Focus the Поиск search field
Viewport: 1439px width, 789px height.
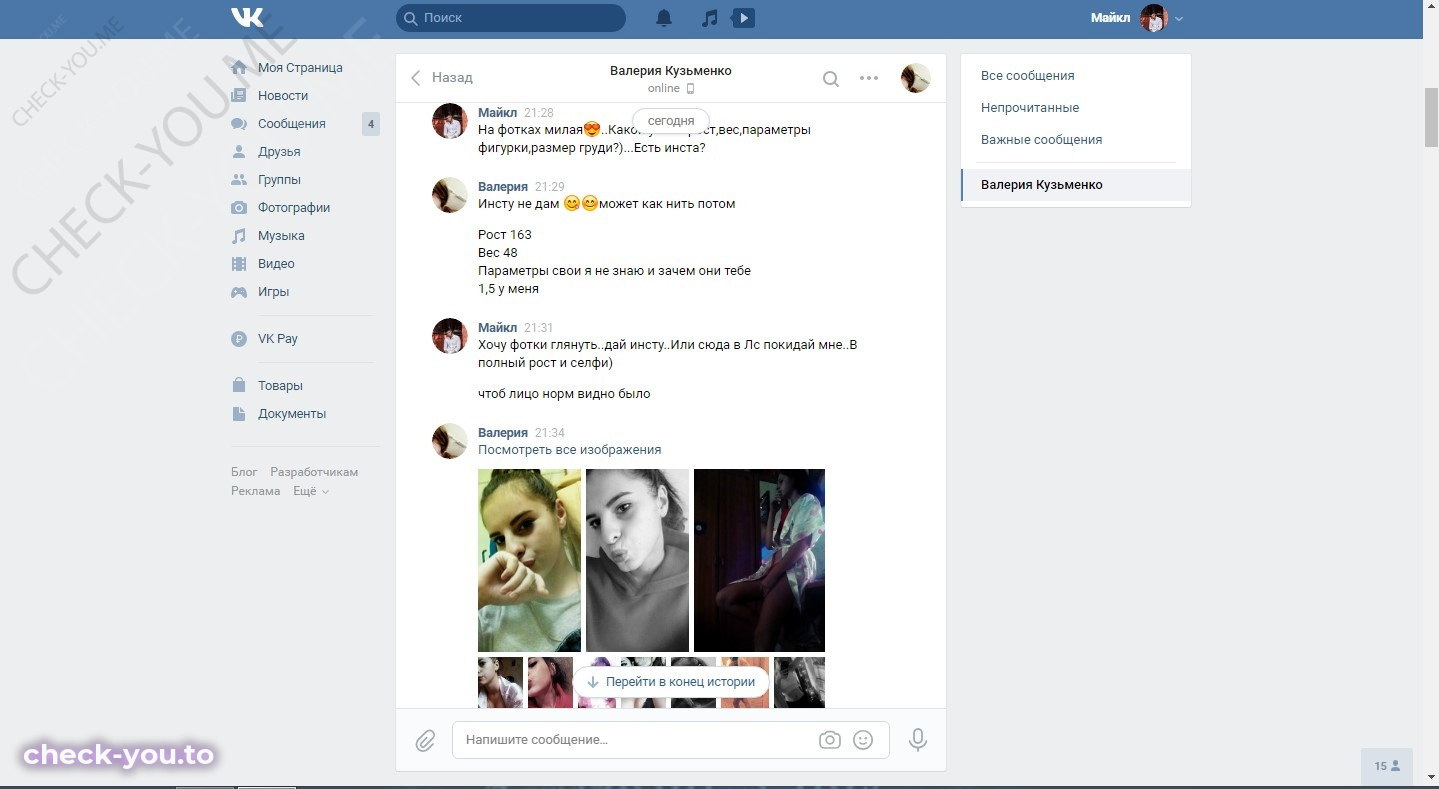[x=511, y=18]
